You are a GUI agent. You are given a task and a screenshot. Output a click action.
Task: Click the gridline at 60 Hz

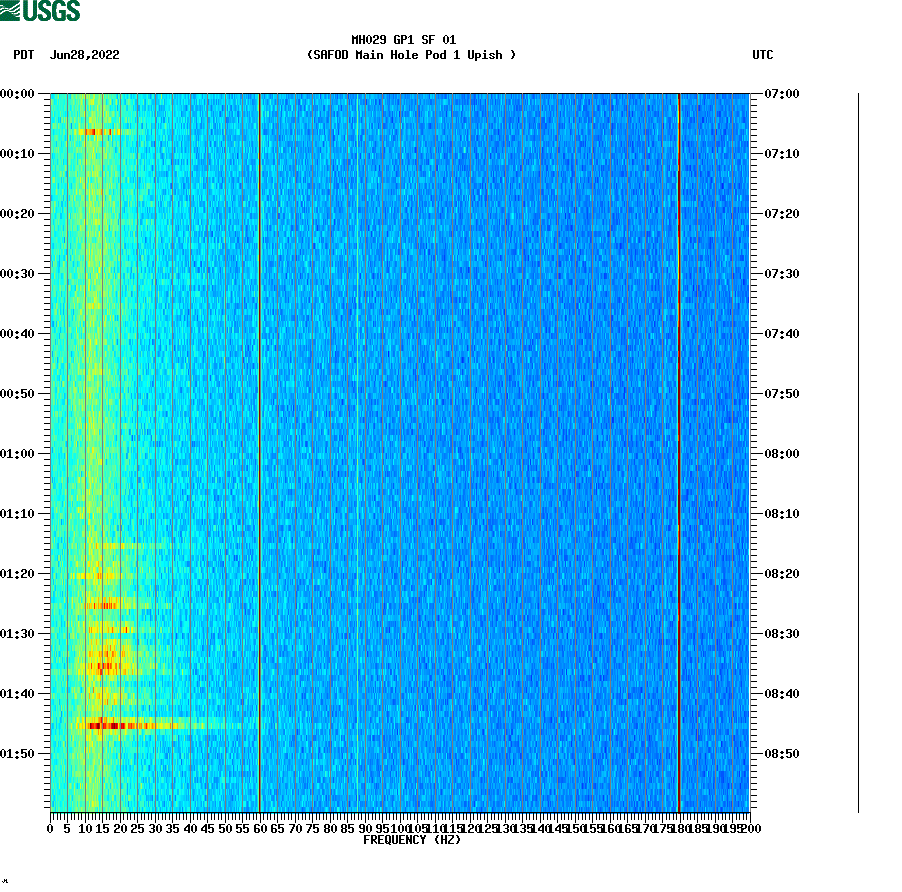click(259, 450)
